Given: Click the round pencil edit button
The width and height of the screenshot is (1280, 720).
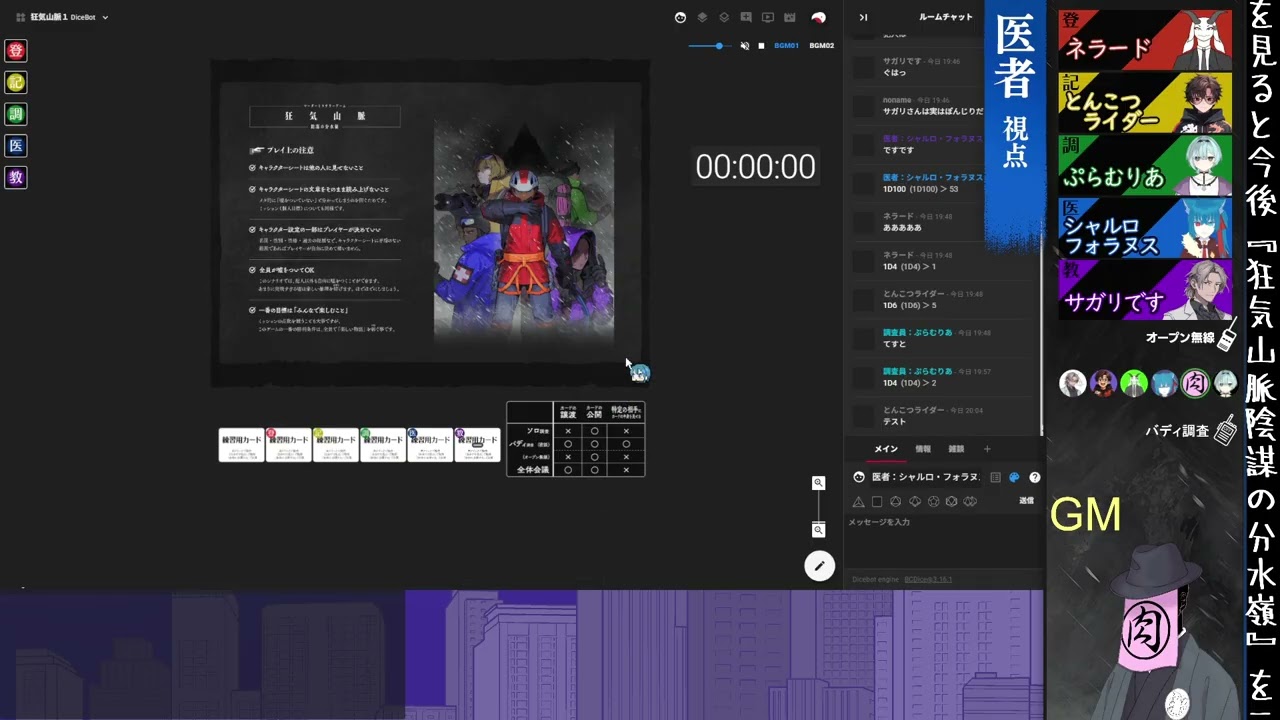Looking at the screenshot, I should [819, 566].
